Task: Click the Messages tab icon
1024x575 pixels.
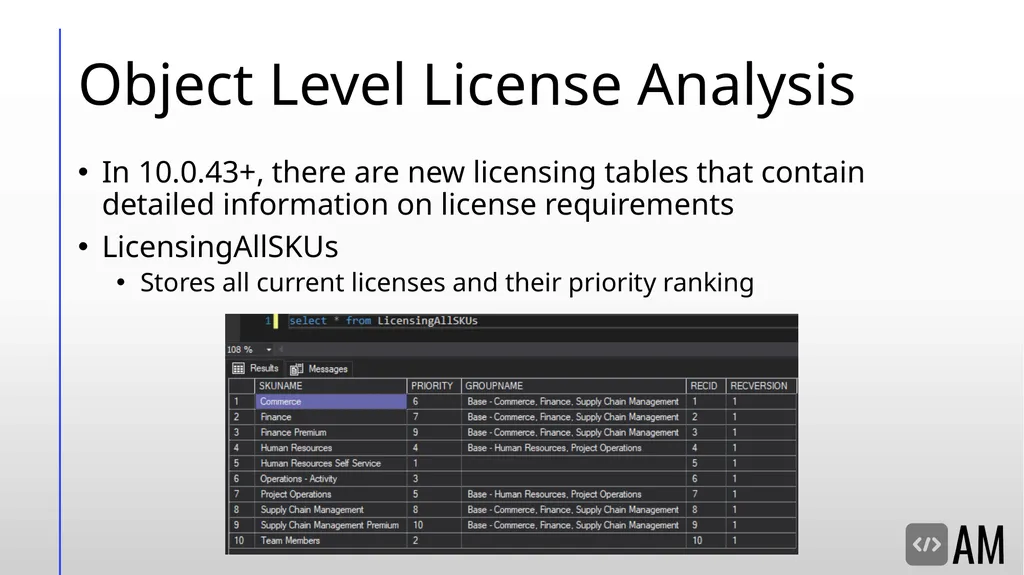Action: (296, 369)
